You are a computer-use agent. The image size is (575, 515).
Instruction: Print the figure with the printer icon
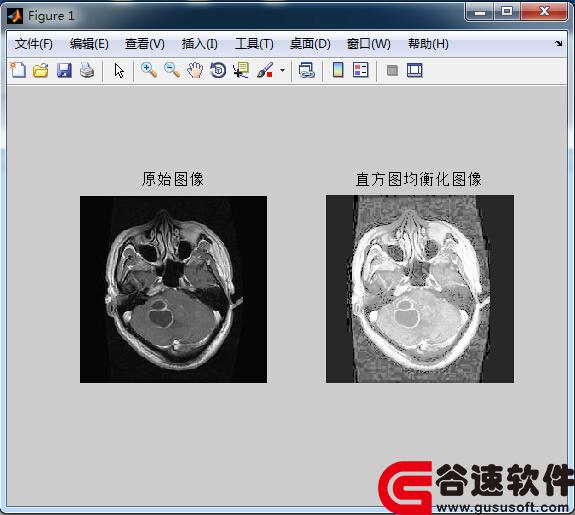(87, 70)
